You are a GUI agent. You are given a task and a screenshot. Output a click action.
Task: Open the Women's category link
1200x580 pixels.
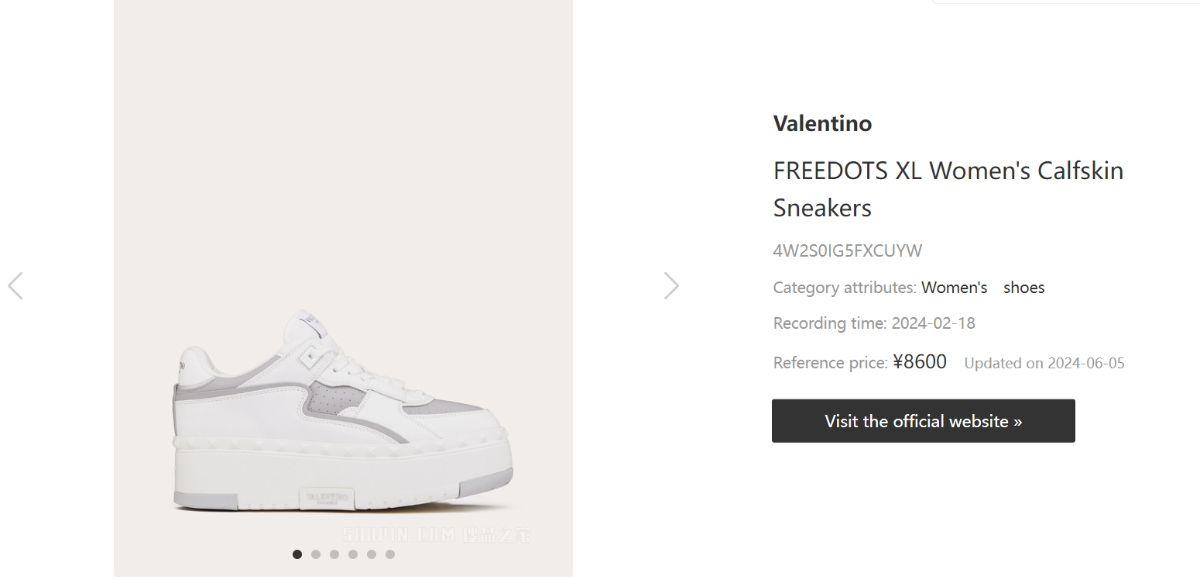pyautogui.click(x=954, y=288)
